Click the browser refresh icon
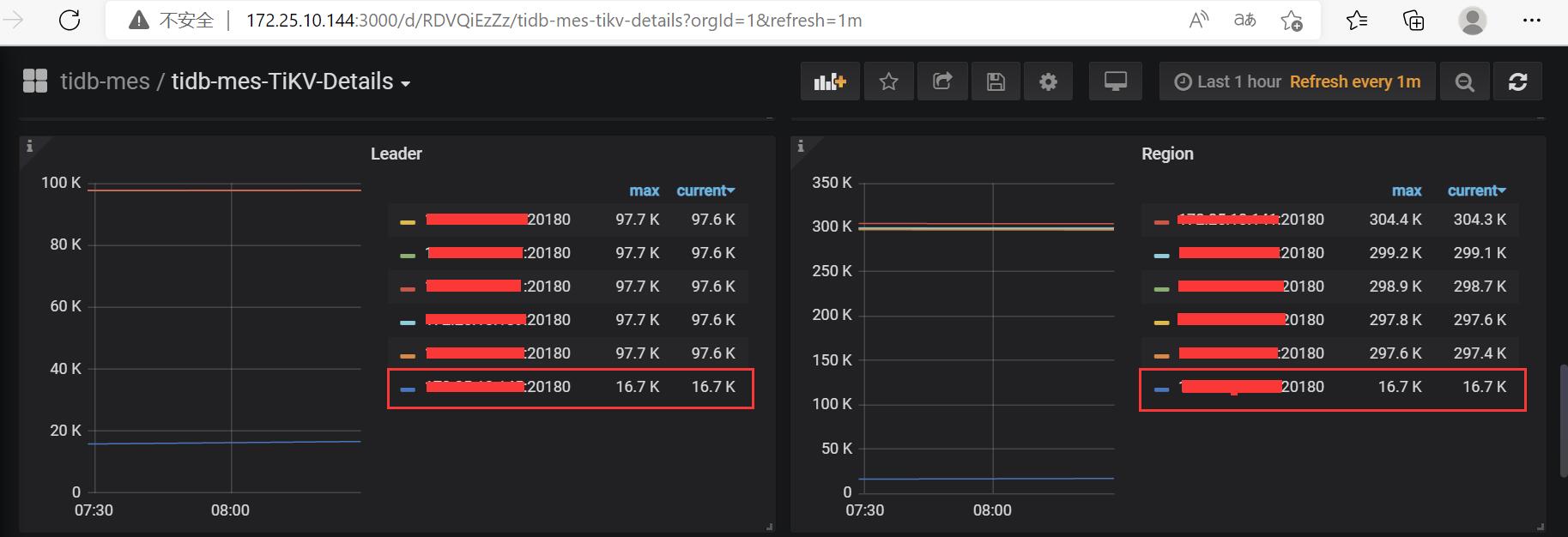This screenshot has width=1568, height=537. point(70,20)
